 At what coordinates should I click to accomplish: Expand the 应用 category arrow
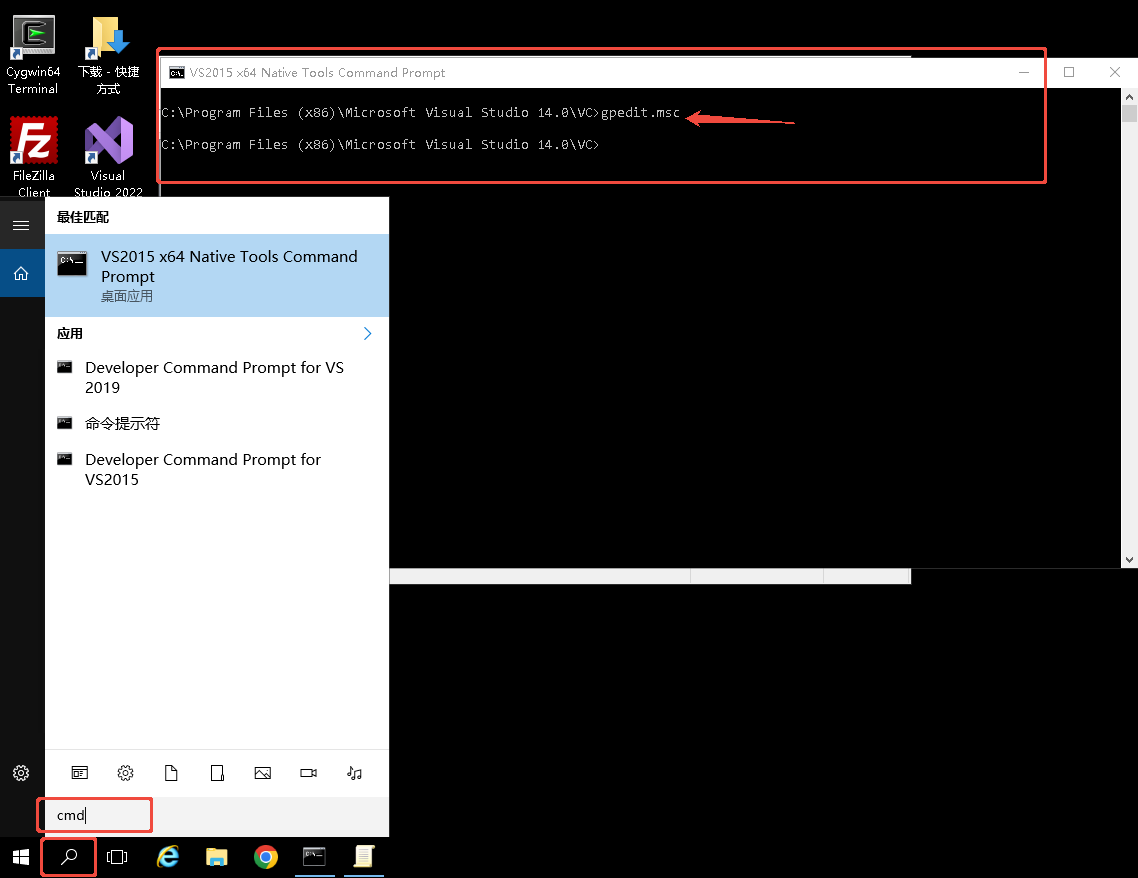coord(367,334)
